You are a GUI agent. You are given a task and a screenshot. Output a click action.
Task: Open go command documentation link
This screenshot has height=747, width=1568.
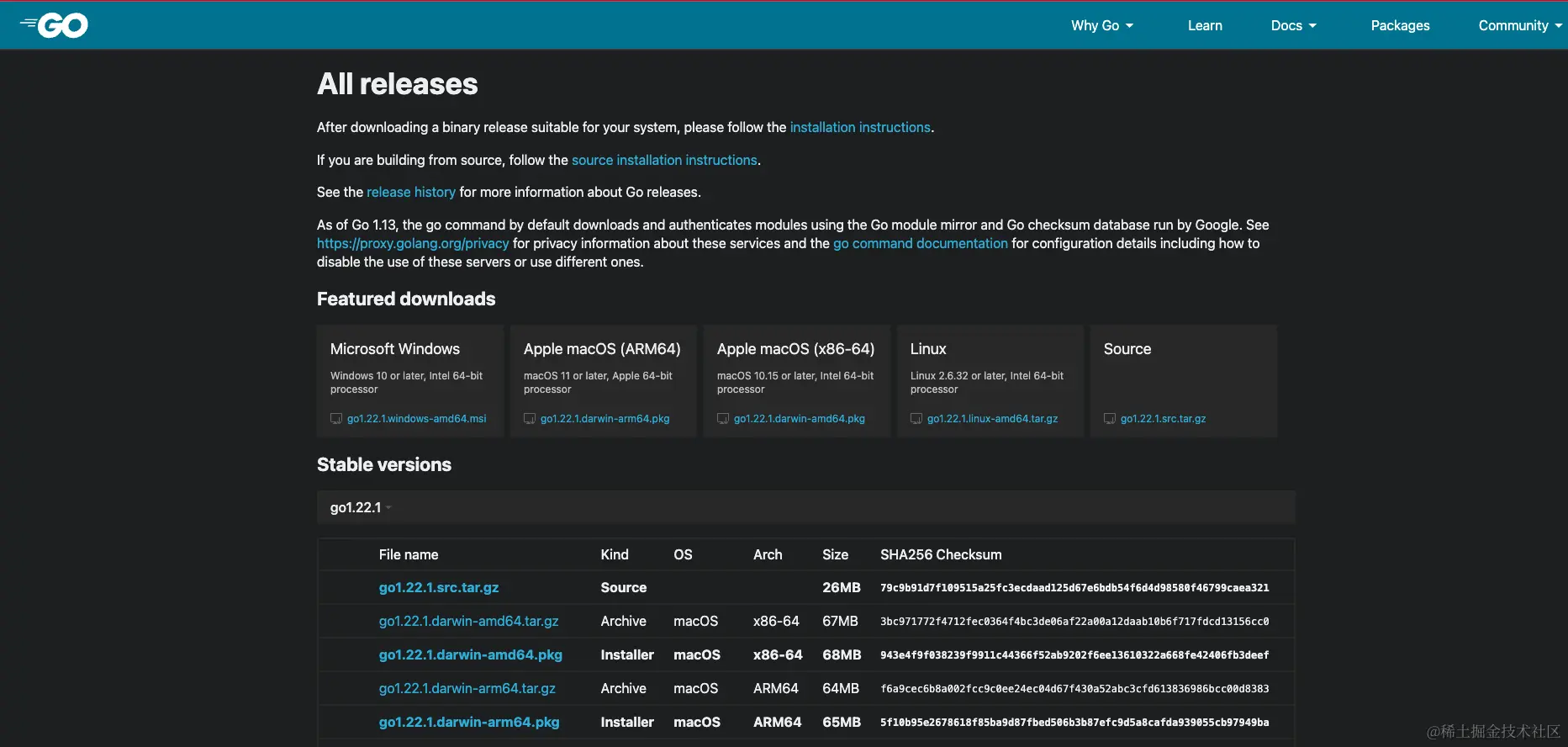point(920,243)
